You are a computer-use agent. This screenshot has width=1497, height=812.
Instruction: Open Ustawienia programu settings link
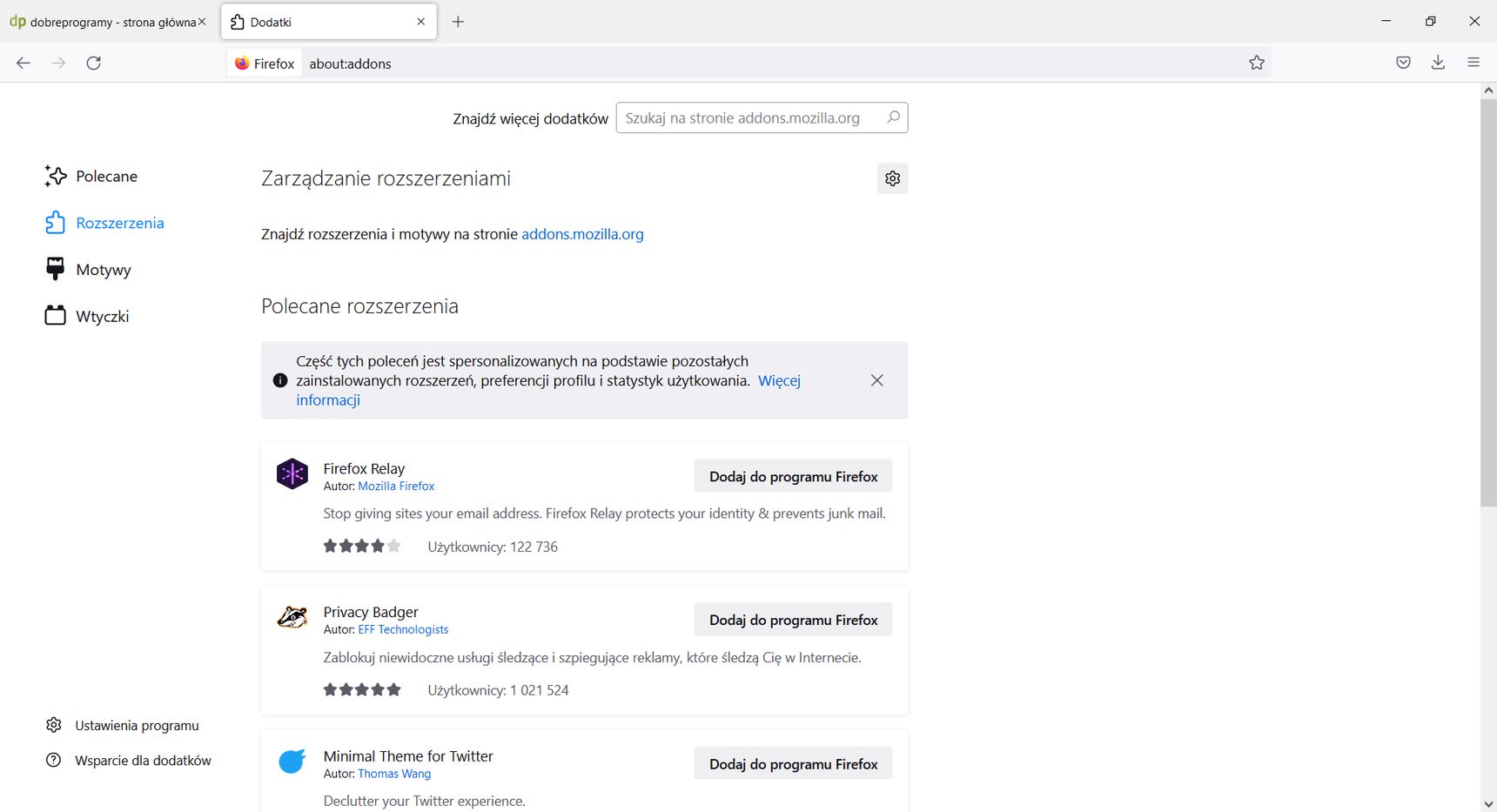(137, 725)
